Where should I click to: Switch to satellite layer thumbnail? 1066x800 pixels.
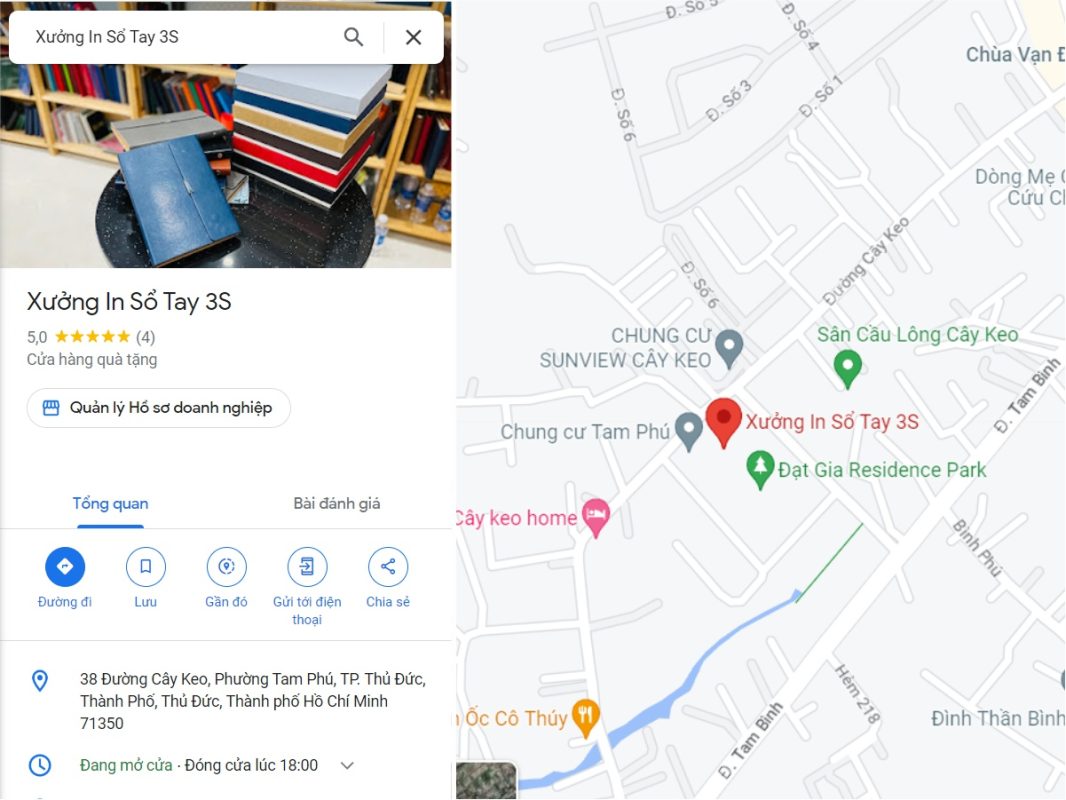click(x=486, y=780)
